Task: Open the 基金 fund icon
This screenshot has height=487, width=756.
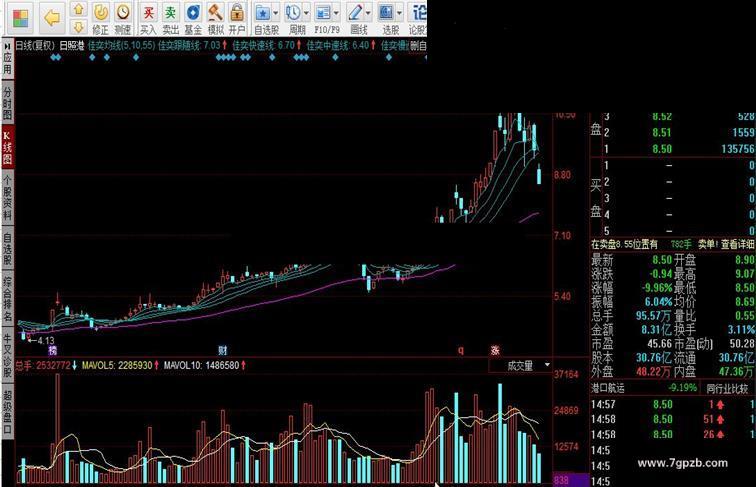Action: pos(193,12)
